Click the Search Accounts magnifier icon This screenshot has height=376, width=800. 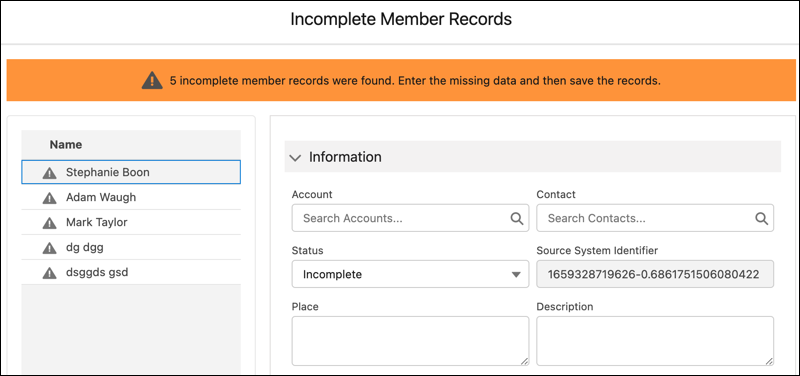(x=517, y=218)
